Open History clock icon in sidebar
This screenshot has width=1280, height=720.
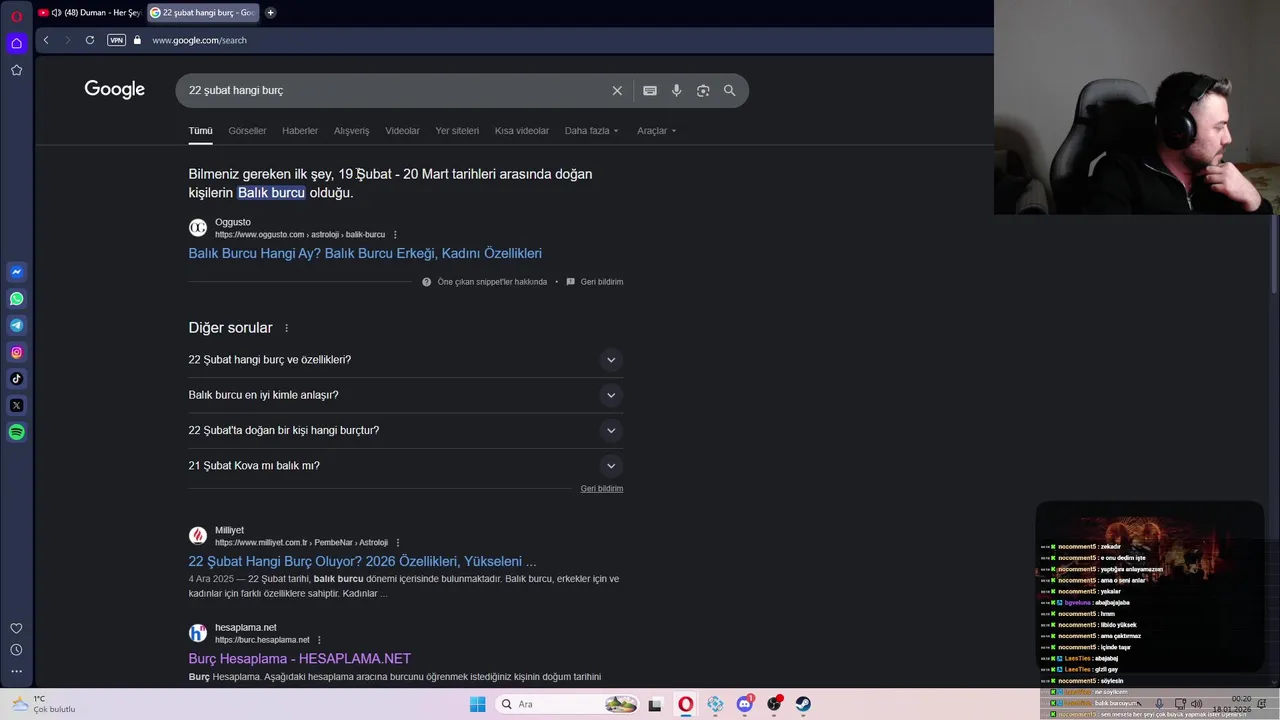pyautogui.click(x=16, y=650)
